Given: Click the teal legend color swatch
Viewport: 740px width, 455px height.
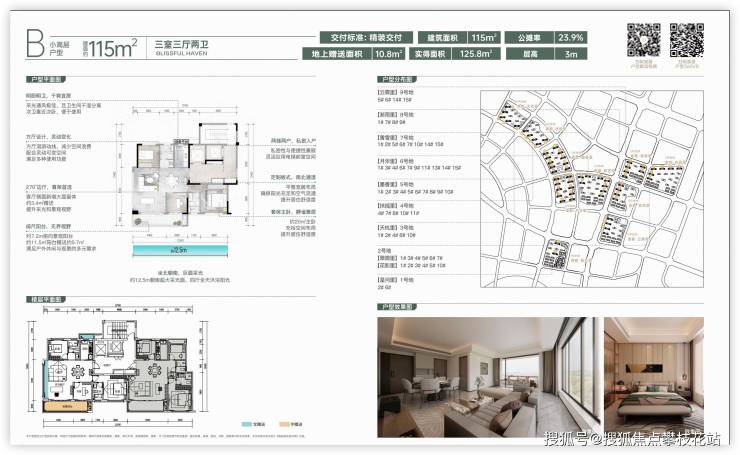Looking at the screenshot, I should pos(247,424).
